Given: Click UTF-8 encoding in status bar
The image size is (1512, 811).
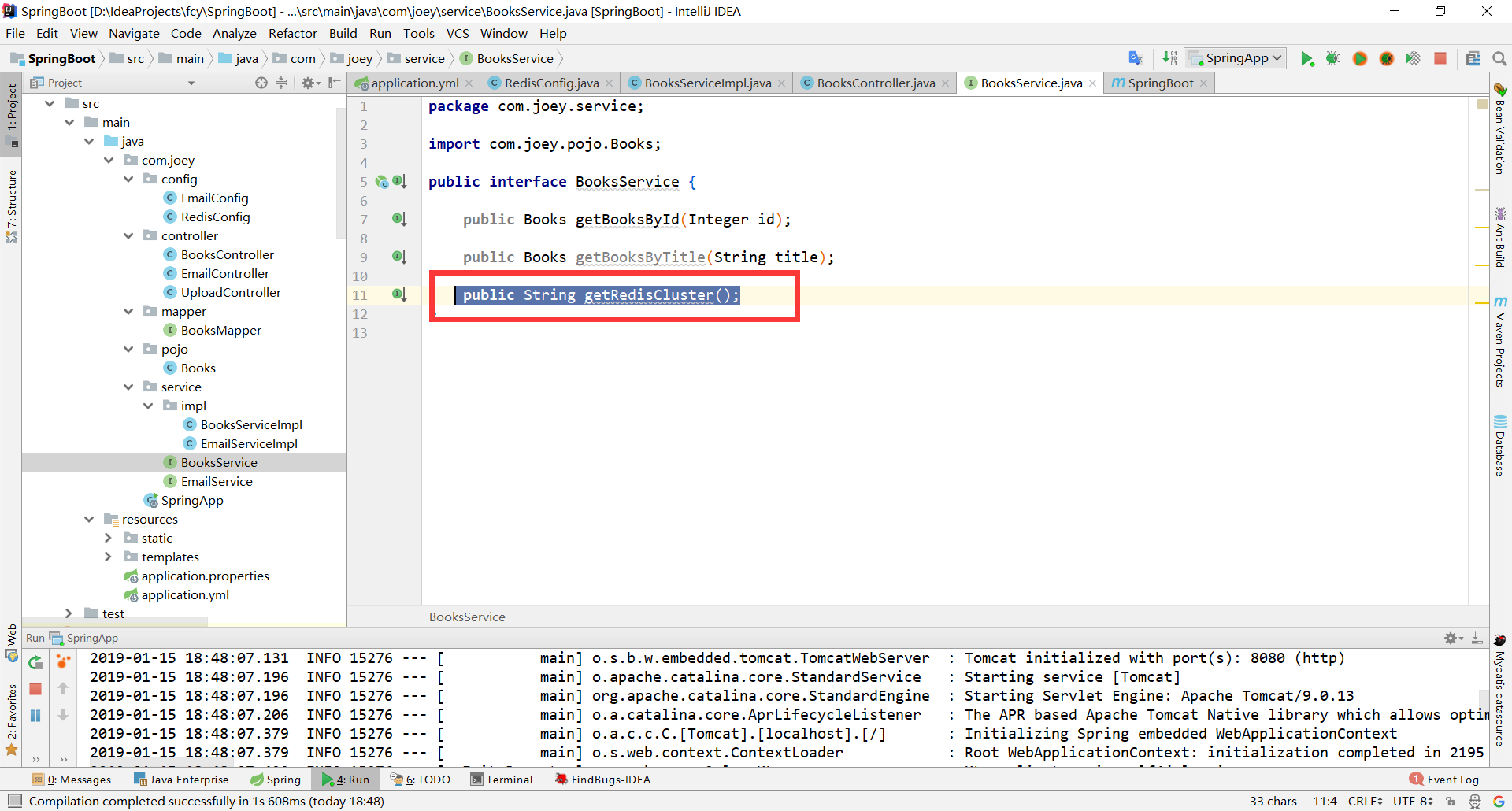Looking at the screenshot, I should 1414,802.
